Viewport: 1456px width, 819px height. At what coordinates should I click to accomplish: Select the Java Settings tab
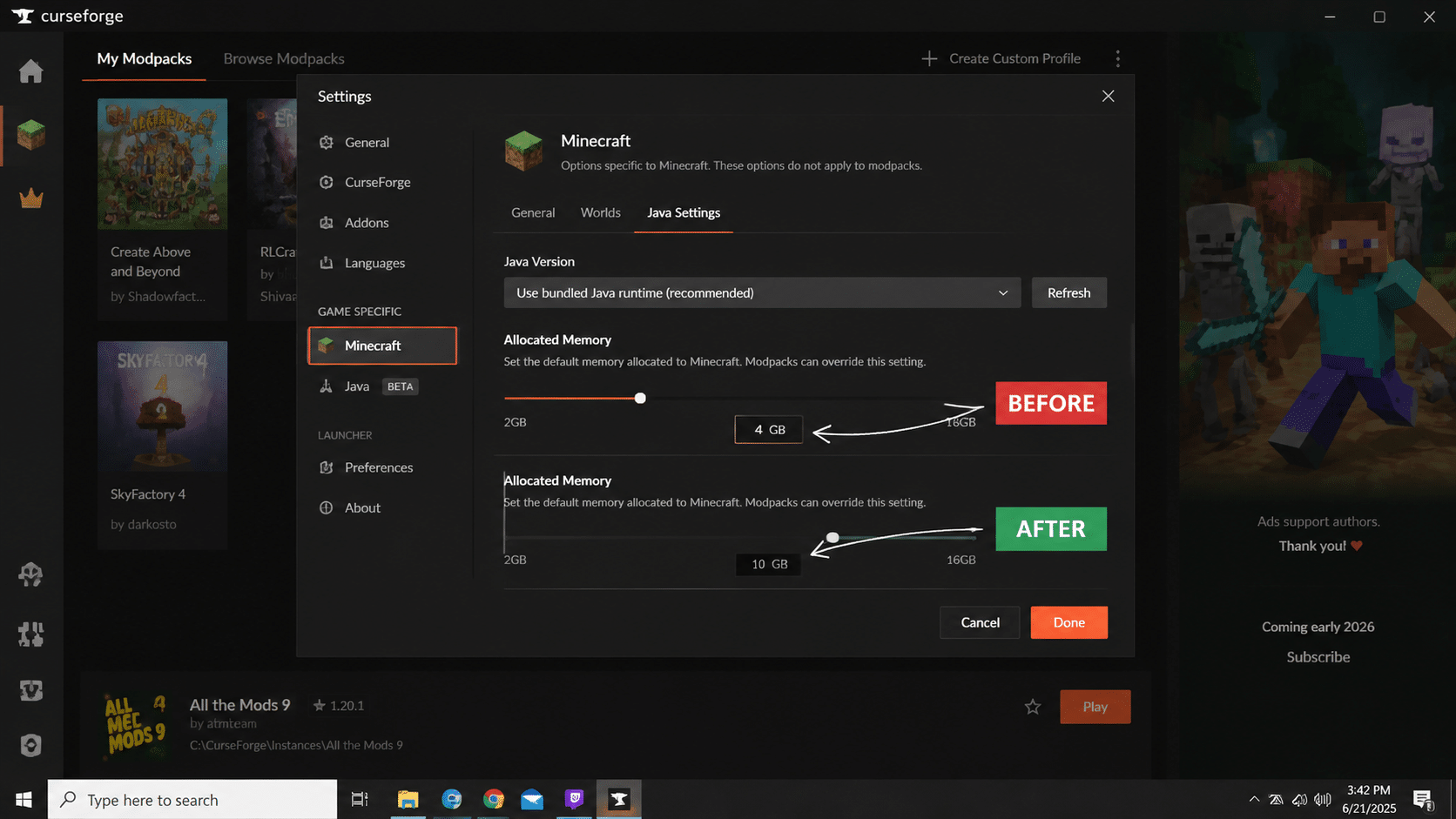coord(684,212)
